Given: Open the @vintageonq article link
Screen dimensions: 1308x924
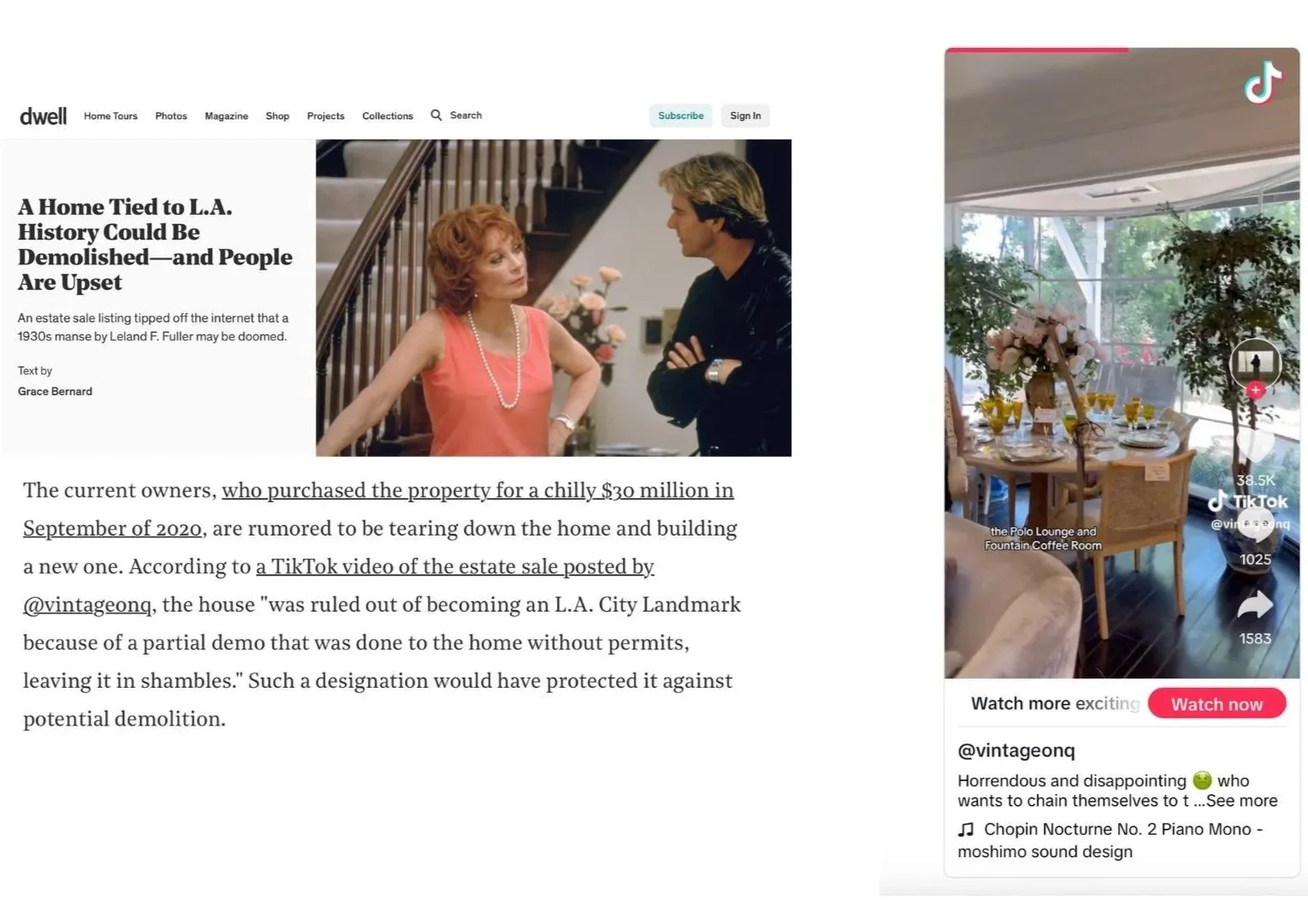Looking at the screenshot, I should pos(87,605).
